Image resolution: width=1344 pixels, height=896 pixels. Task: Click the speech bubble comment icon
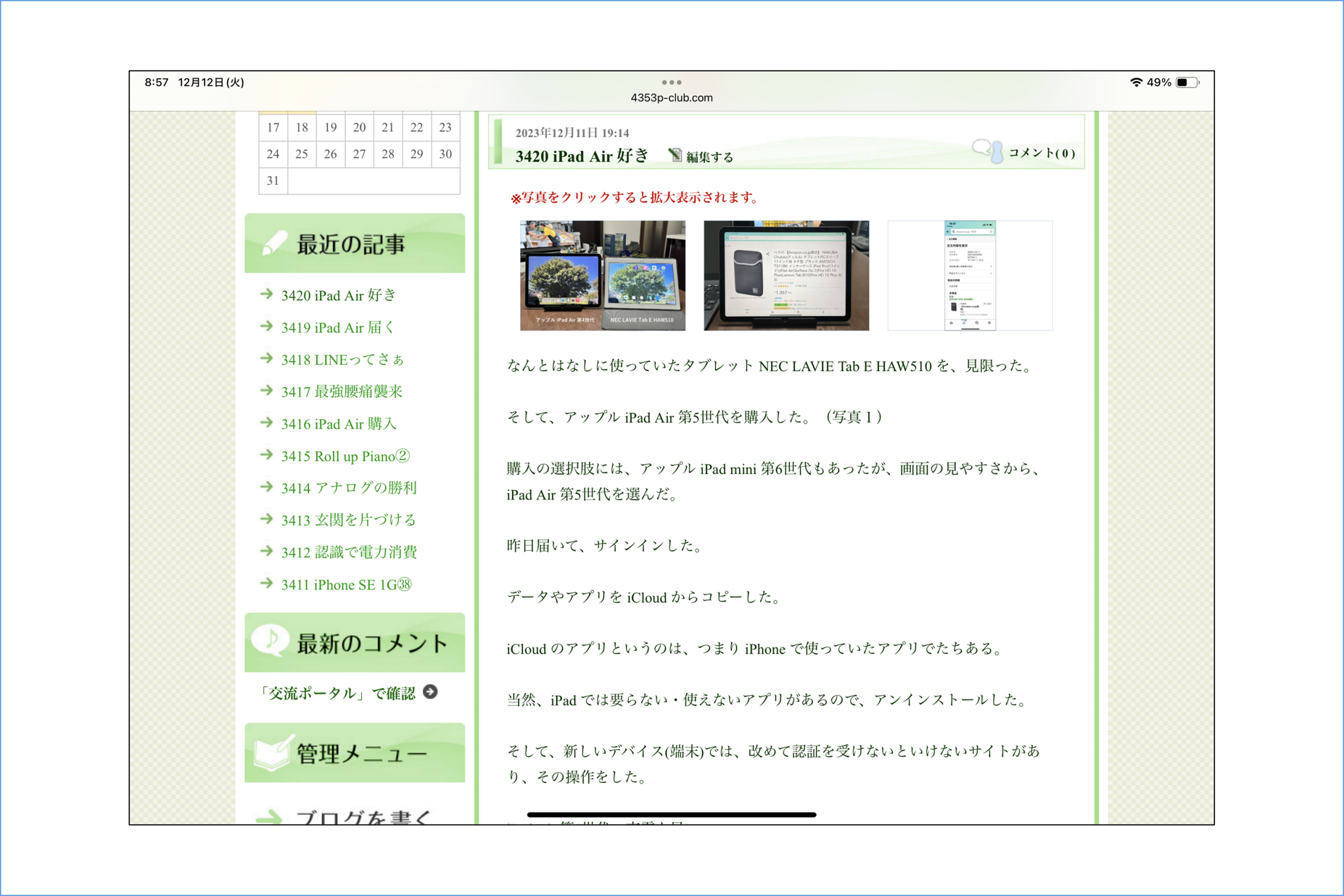point(988,151)
